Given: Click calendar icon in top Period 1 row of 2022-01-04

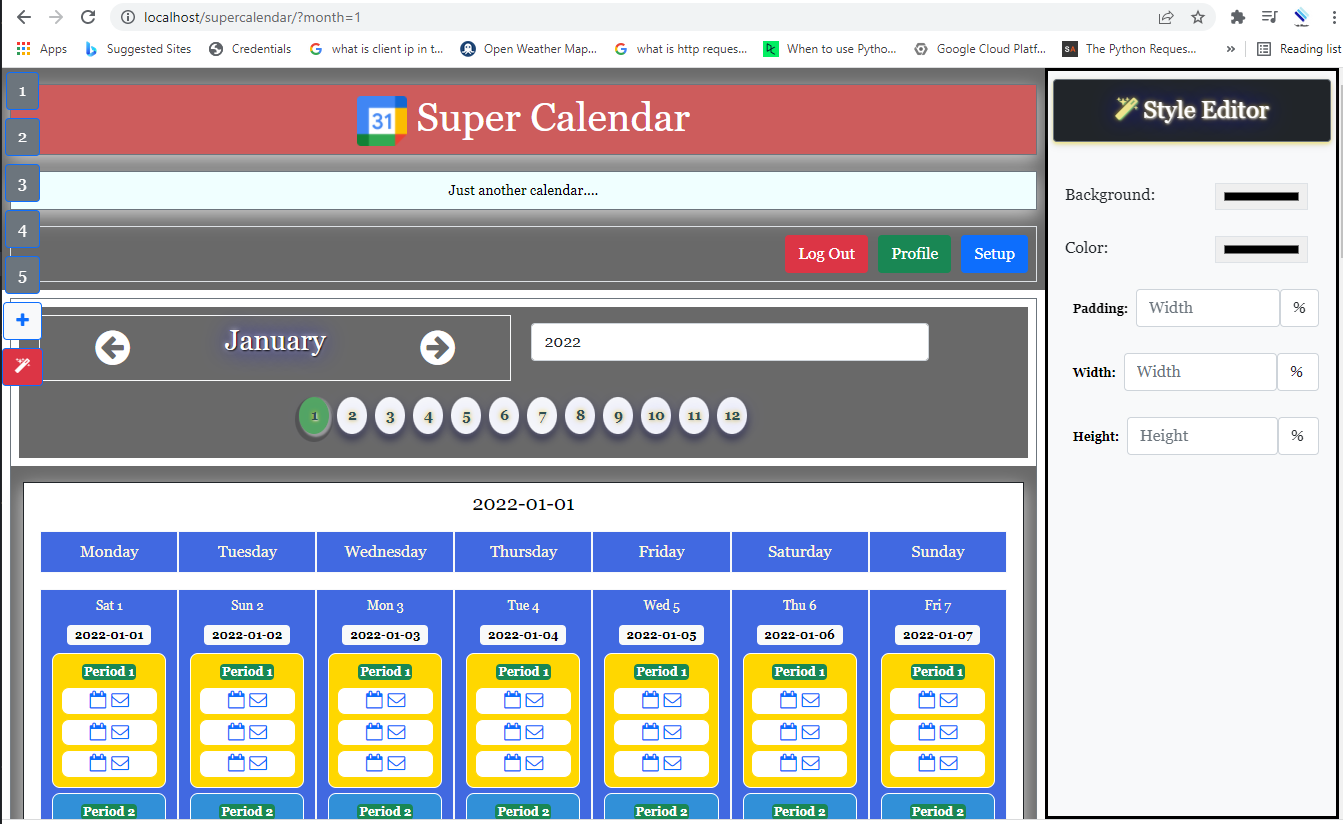Looking at the screenshot, I should (512, 700).
